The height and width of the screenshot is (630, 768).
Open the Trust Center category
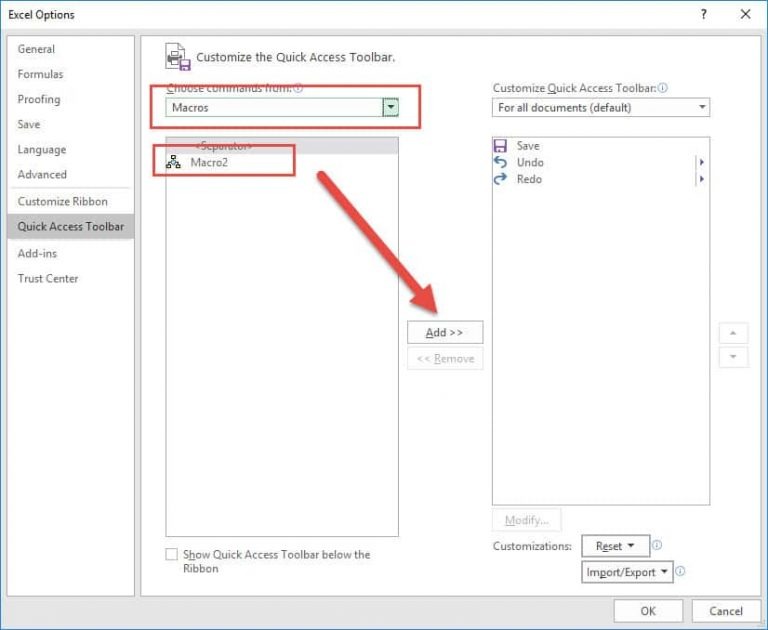point(48,279)
